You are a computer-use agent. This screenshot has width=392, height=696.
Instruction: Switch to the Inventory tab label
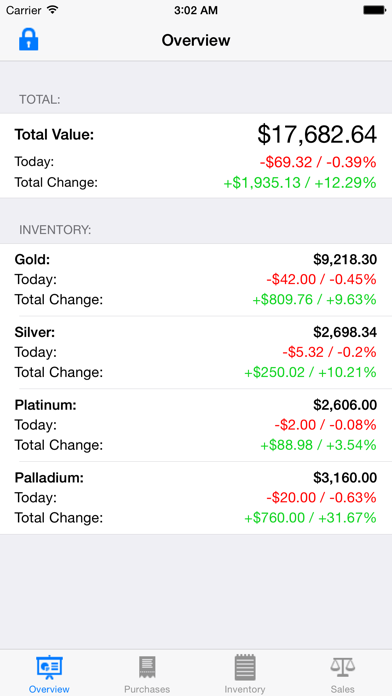point(245,689)
